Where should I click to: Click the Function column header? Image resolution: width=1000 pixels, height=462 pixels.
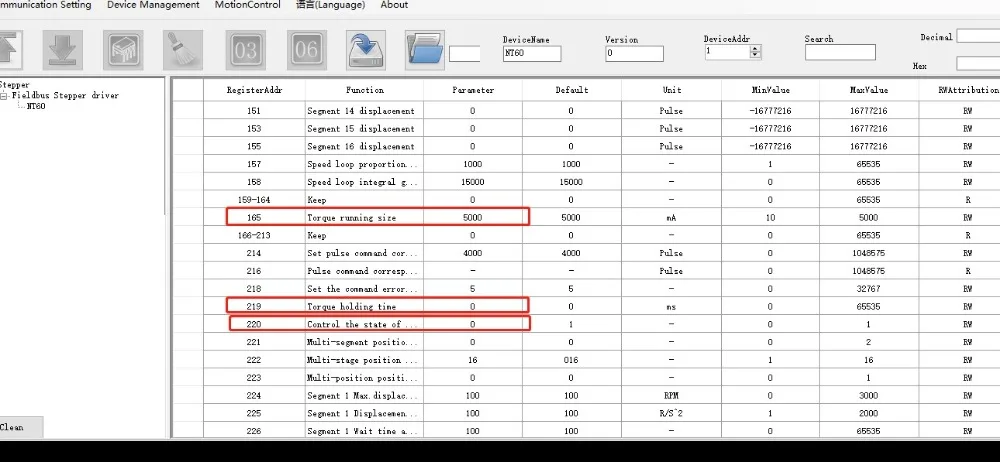(x=365, y=90)
